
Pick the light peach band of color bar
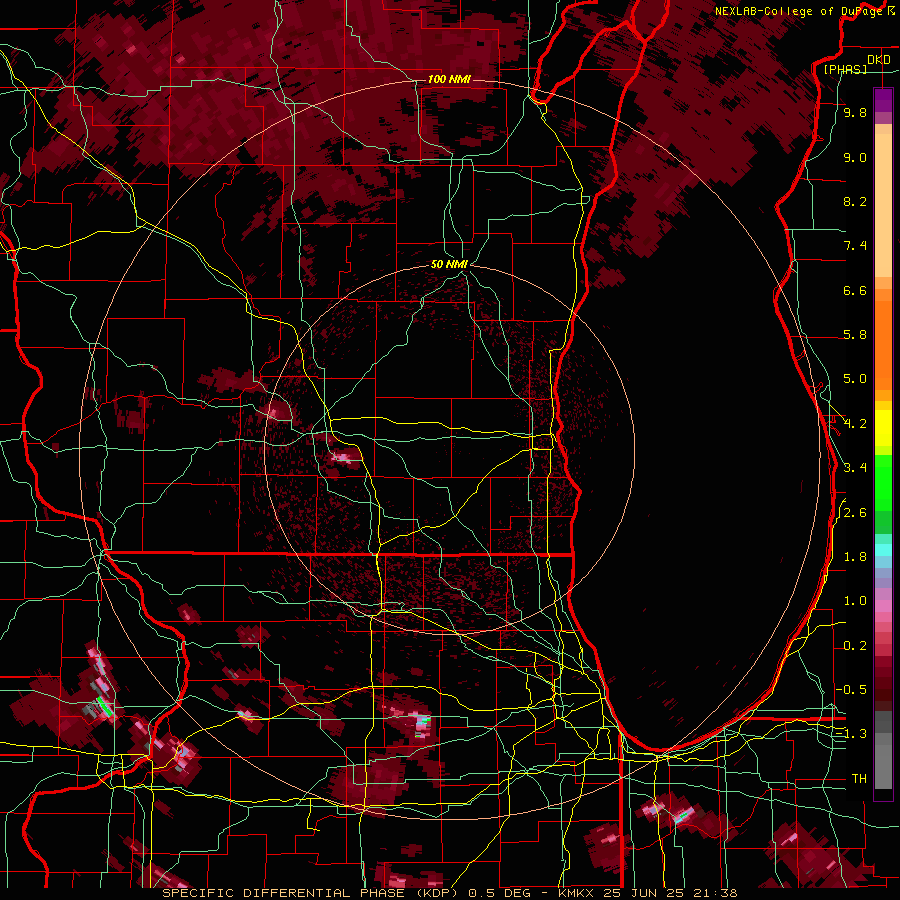point(883,205)
